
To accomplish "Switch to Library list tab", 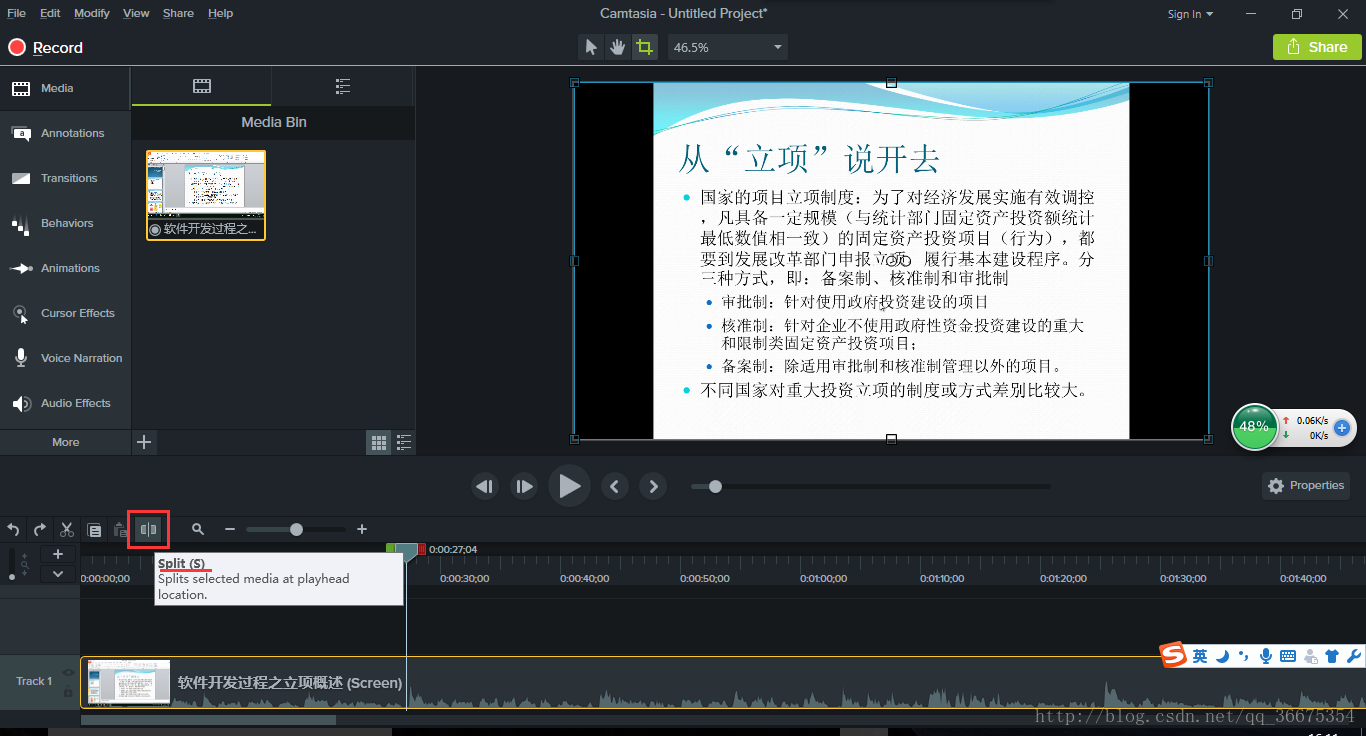I will pos(343,86).
